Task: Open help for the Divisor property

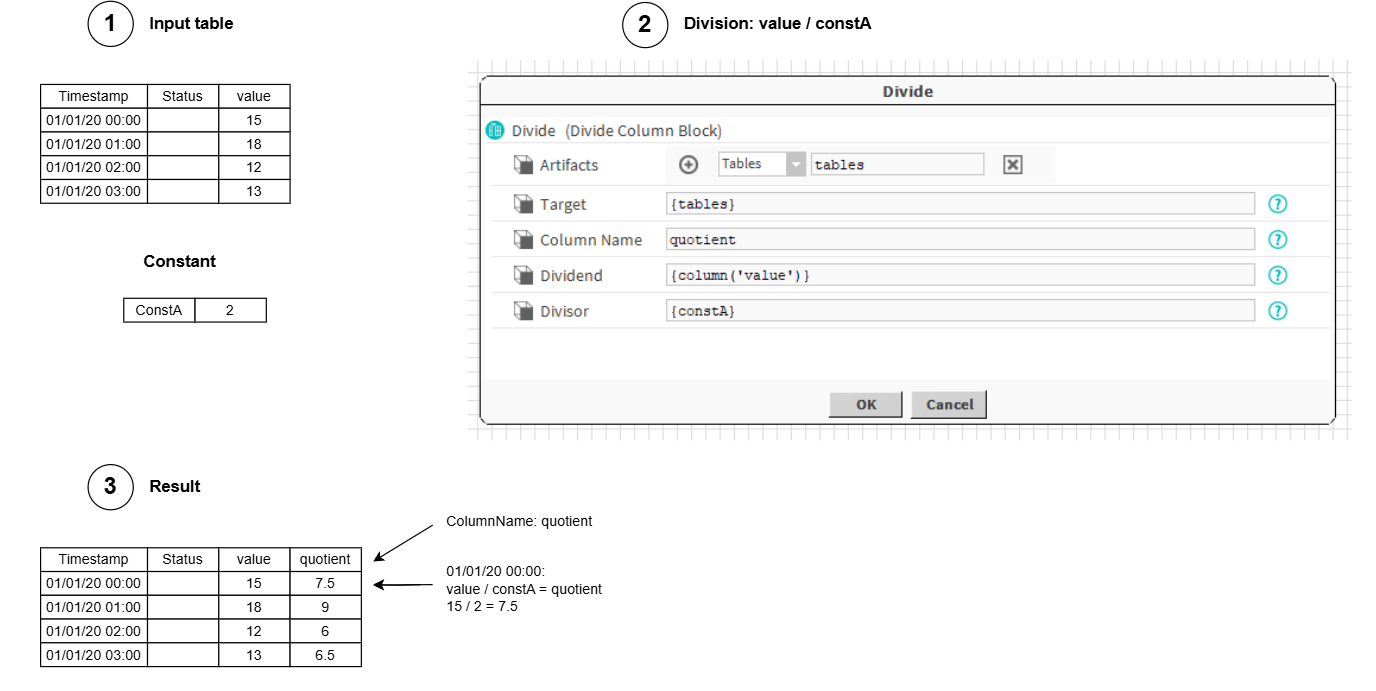Action: [x=1277, y=311]
